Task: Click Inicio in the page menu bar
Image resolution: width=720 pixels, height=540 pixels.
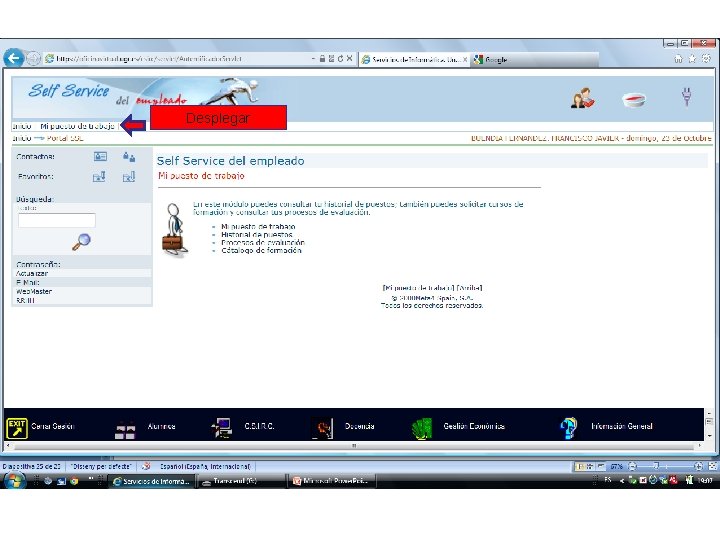Action: (x=22, y=126)
